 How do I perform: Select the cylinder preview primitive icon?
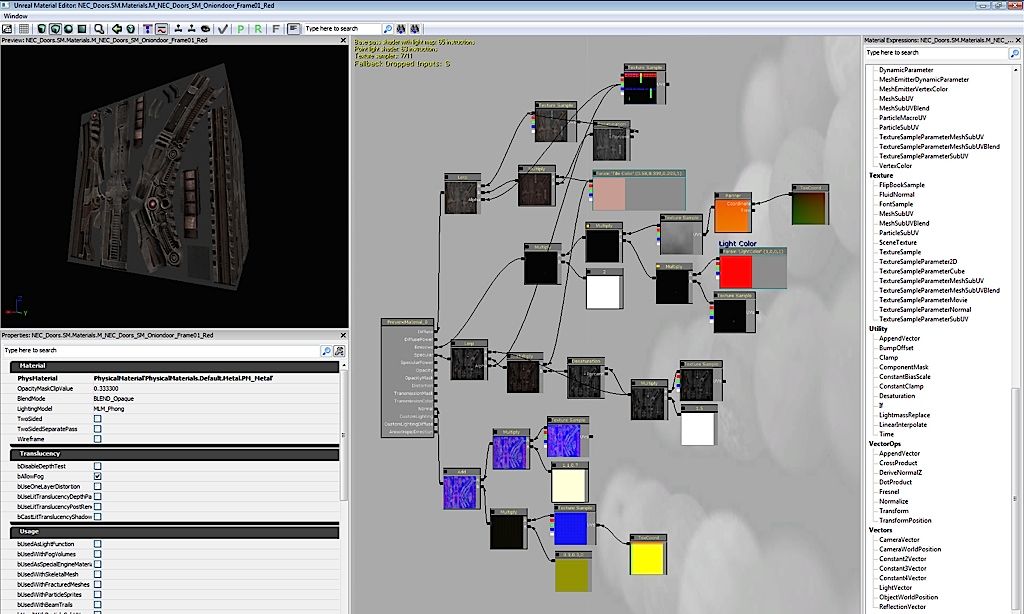pos(42,29)
